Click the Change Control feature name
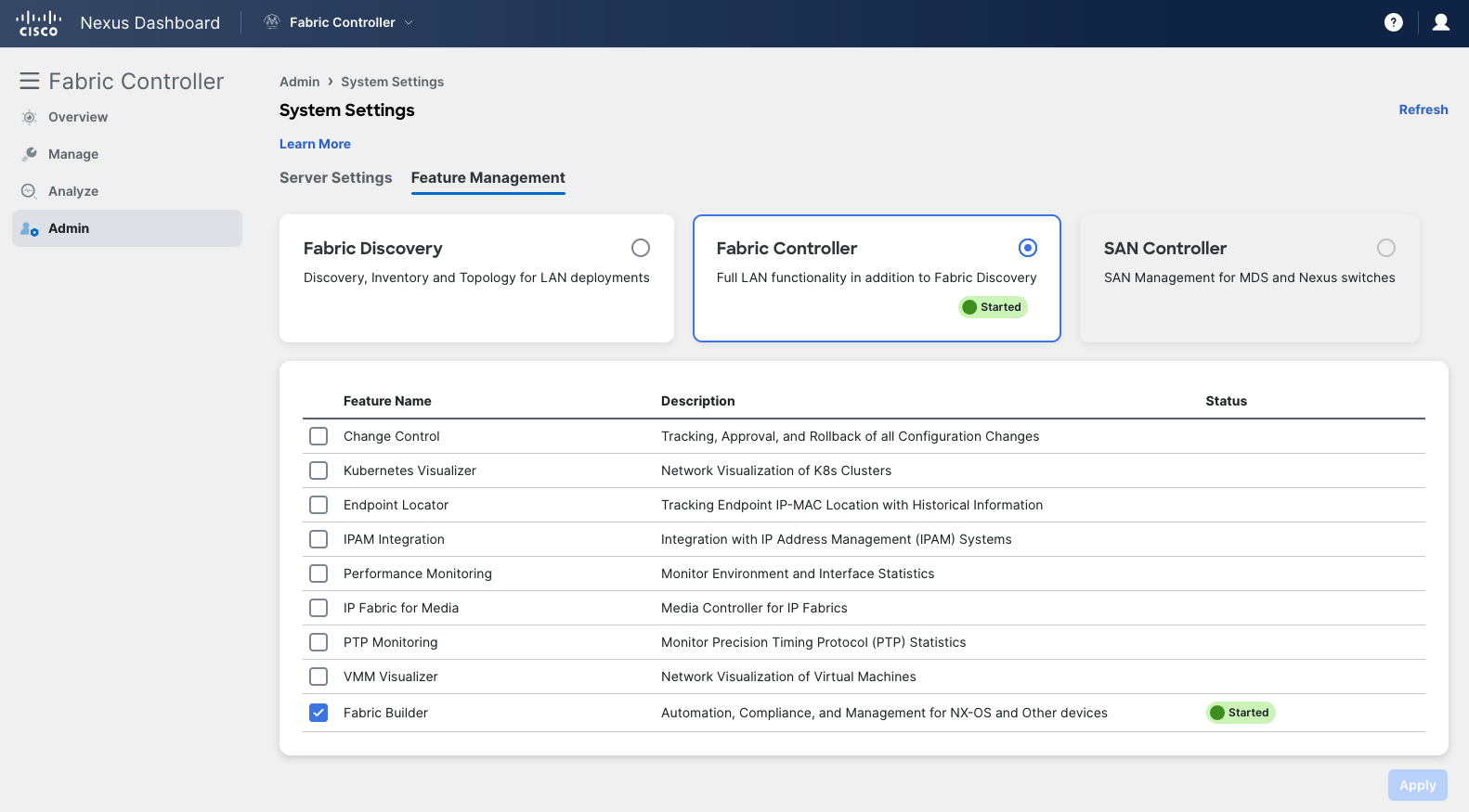The height and width of the screenshot is (812, 1469). [x=392, y=436]
